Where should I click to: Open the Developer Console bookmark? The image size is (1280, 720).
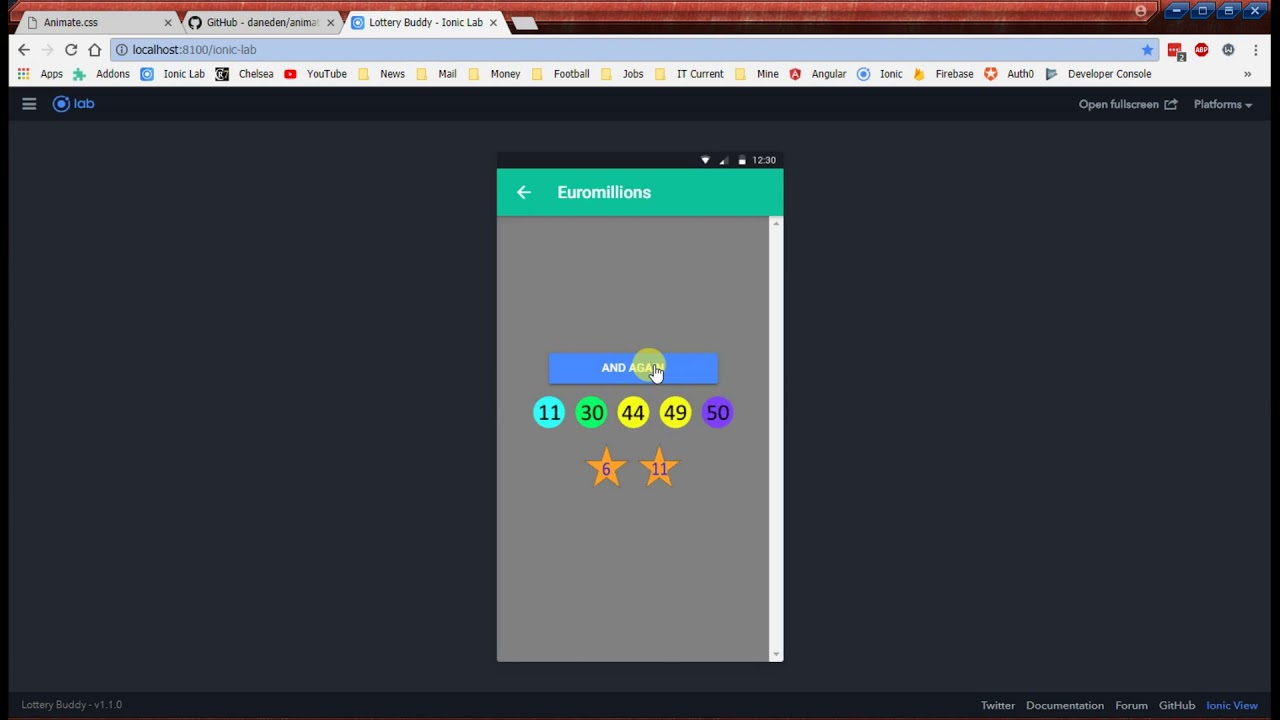(x=1098, y=74)
